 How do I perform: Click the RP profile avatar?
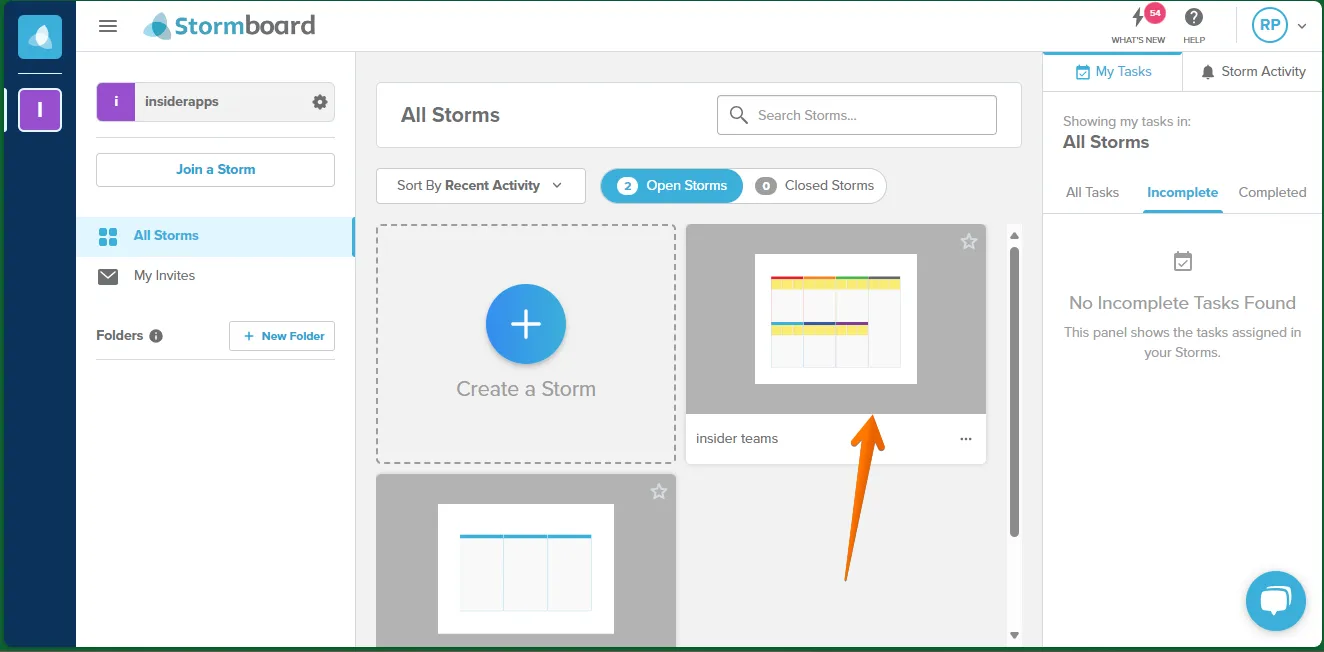coord(1270,26)
